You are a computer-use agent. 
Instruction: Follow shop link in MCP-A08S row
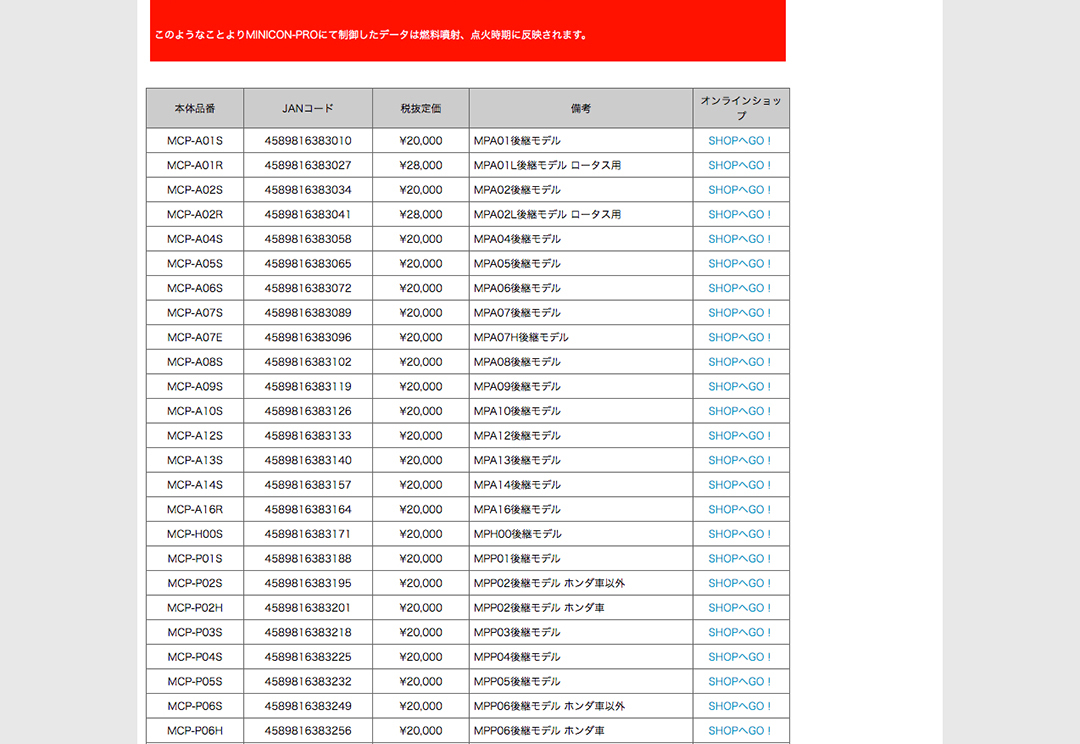click(x=740, y=362)
